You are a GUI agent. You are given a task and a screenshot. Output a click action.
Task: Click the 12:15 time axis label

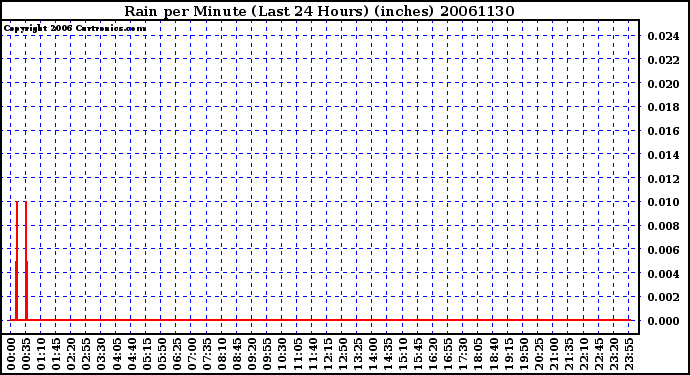(x=327, y=354)
